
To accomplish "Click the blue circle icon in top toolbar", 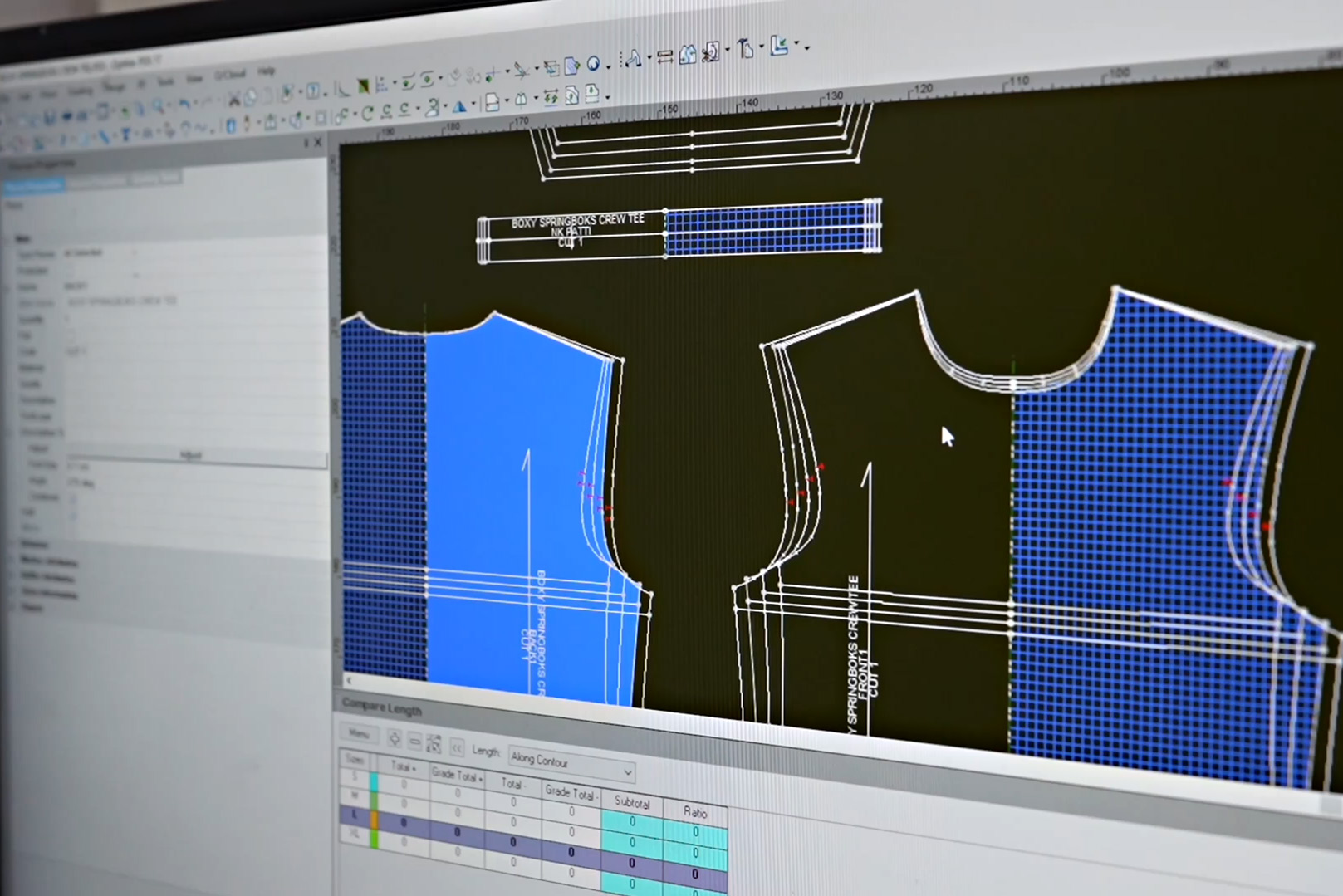I will (x=594, y=64).
